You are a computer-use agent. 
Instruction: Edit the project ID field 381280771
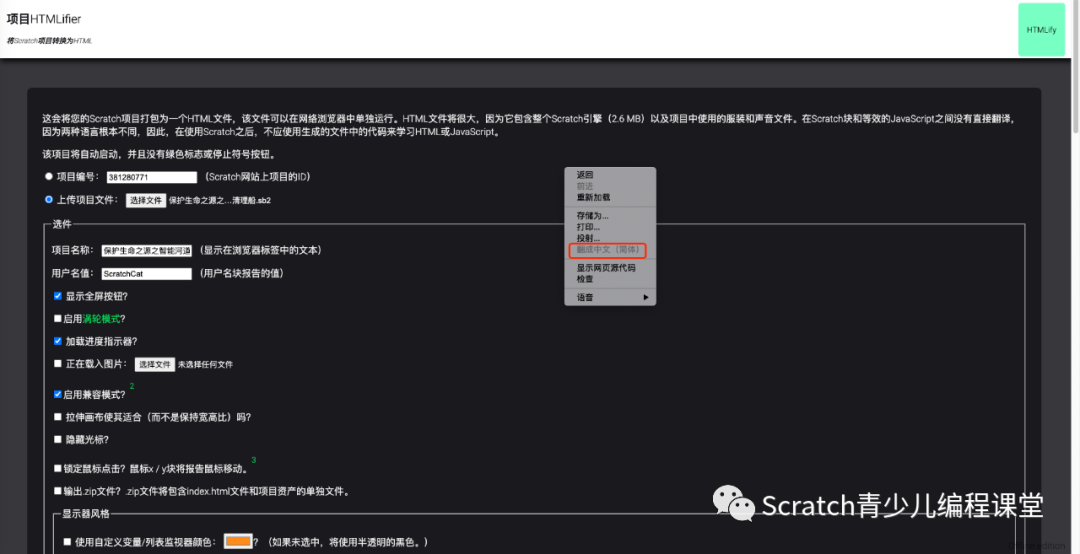152,177
